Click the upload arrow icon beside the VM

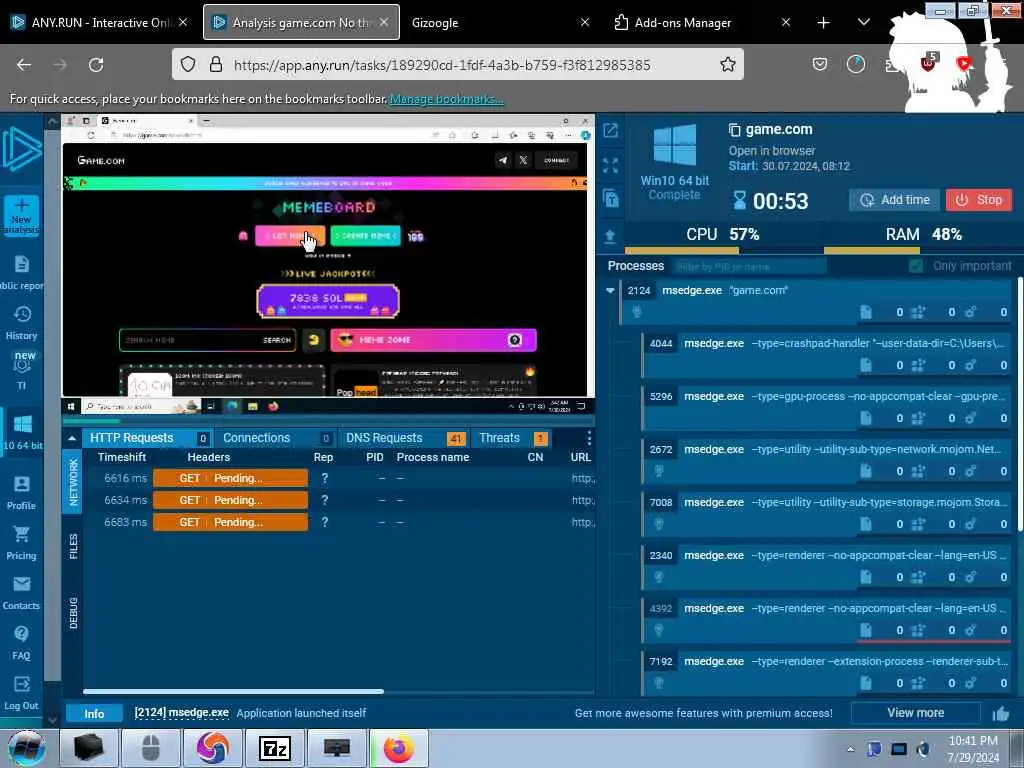610,236
